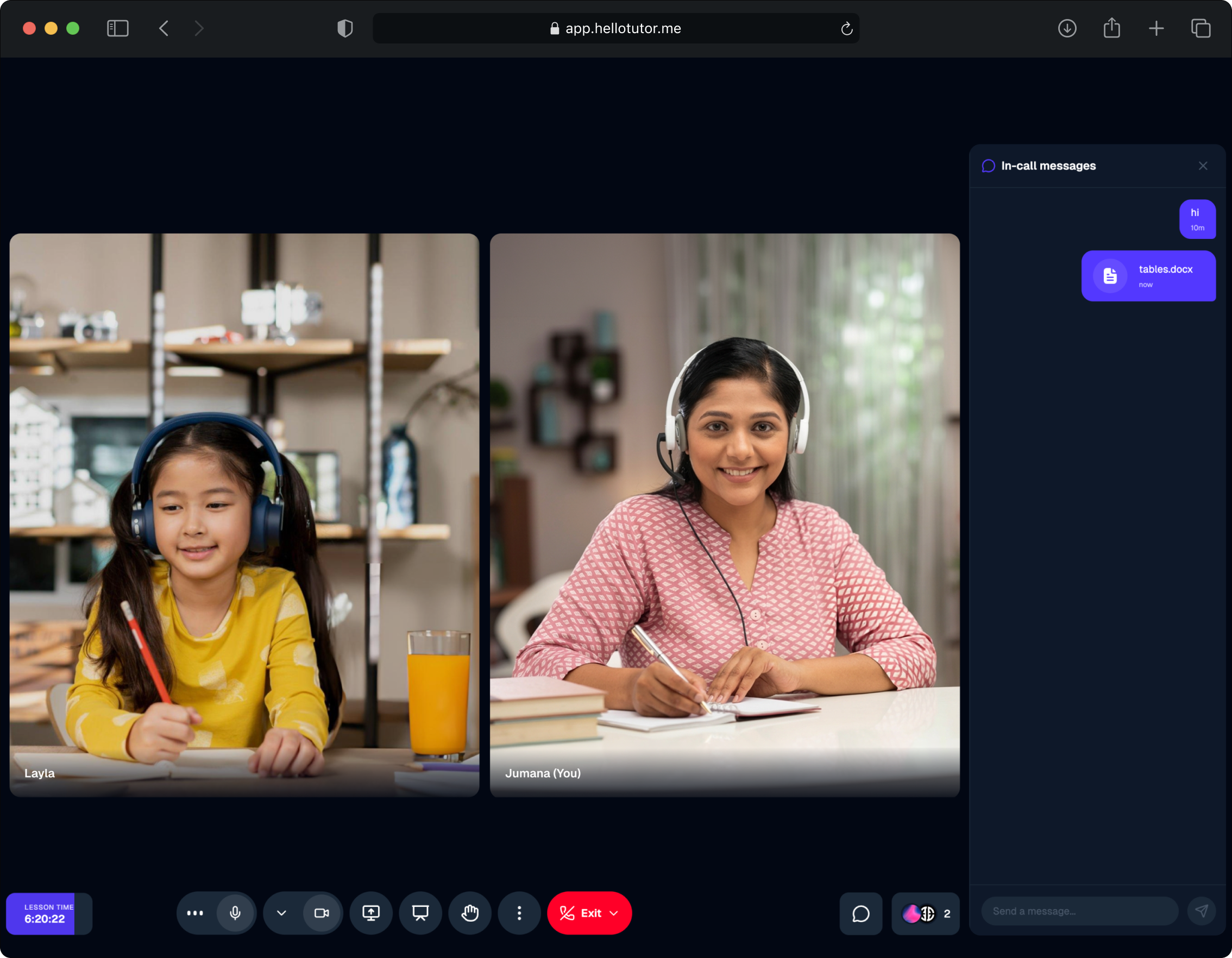Open microphone options three-dot menu
Viewport: 1232px width, 958px height.
(x=195, y=913)
